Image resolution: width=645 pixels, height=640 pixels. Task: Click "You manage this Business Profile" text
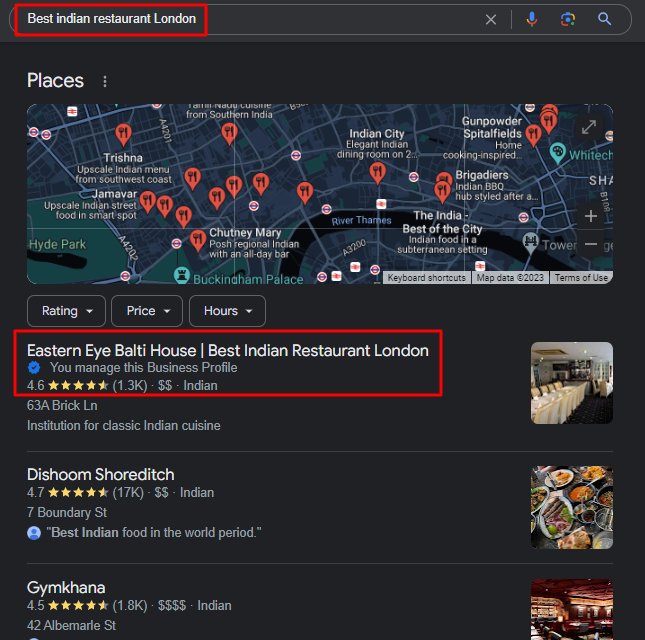click(144, 367)
